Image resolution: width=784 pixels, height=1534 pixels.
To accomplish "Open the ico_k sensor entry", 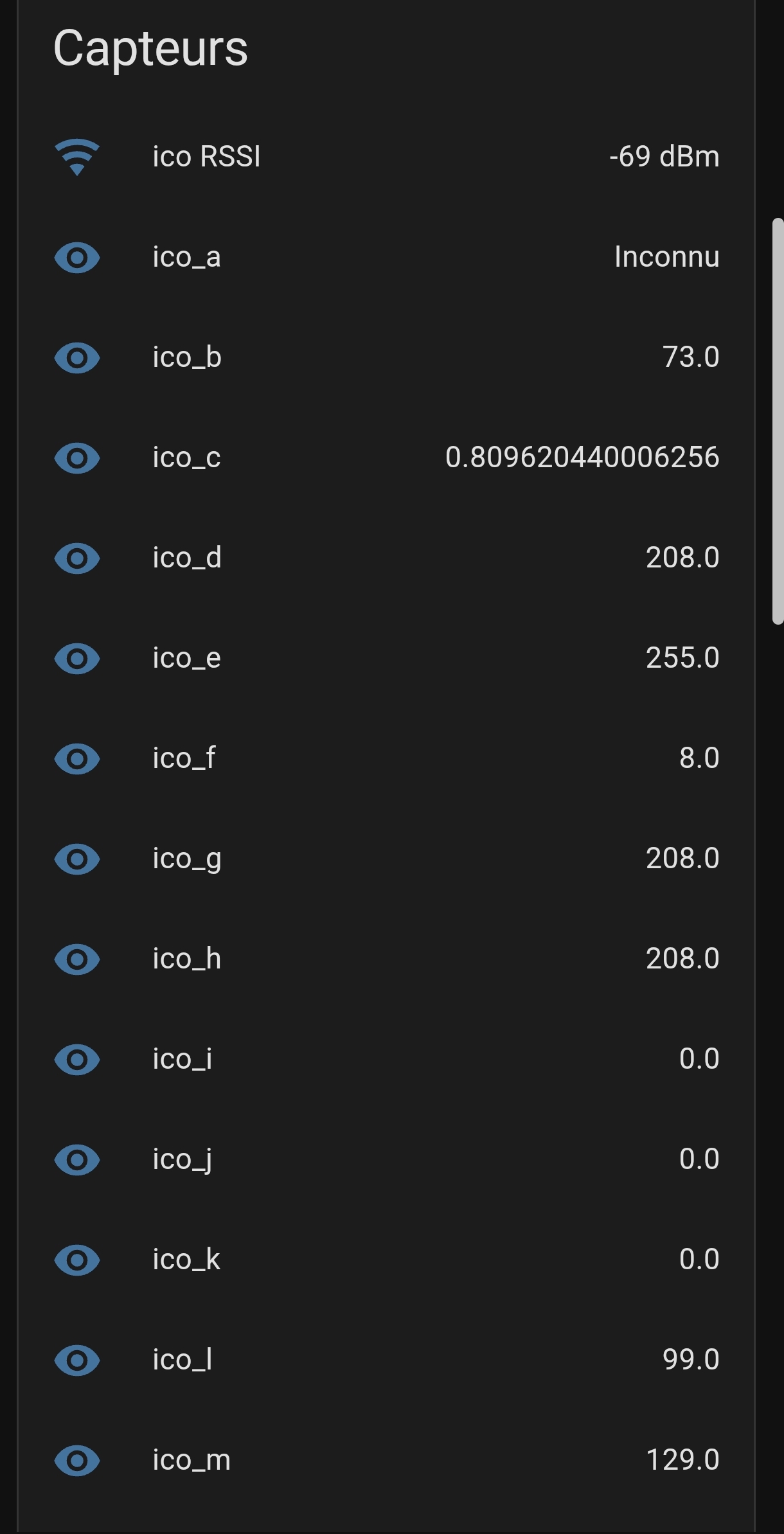I will point(186,1260).
